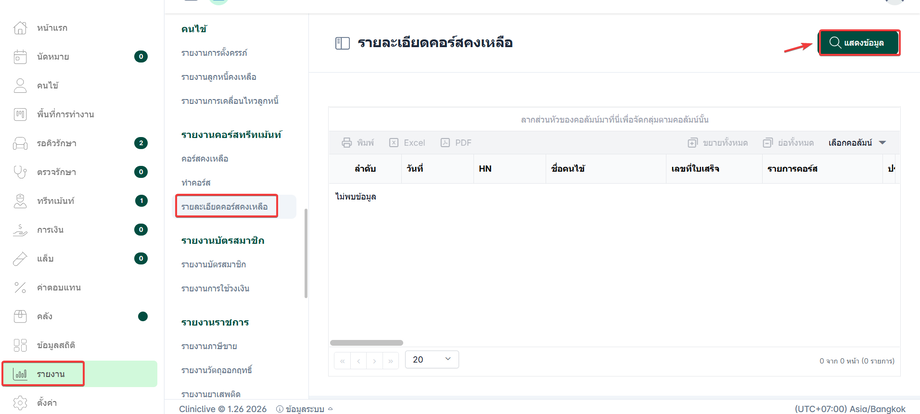
Task: Click the calendar icon beside นัดหมาย
Action: pos(21,57)
